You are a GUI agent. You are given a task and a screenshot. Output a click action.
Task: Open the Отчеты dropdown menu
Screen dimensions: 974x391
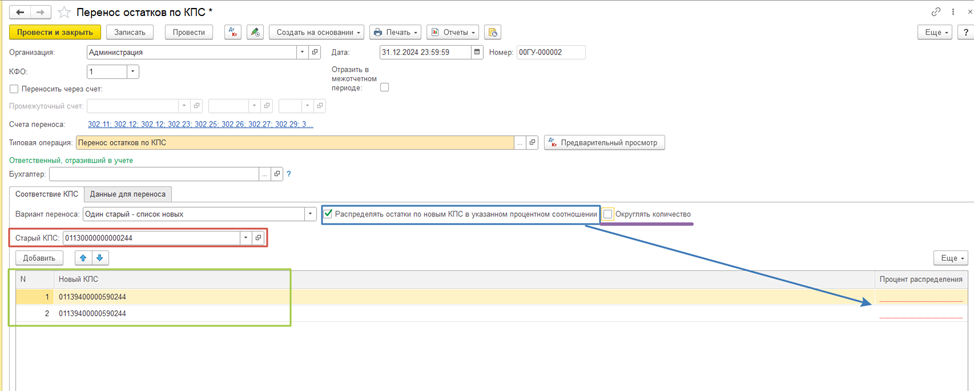[453, 32]
